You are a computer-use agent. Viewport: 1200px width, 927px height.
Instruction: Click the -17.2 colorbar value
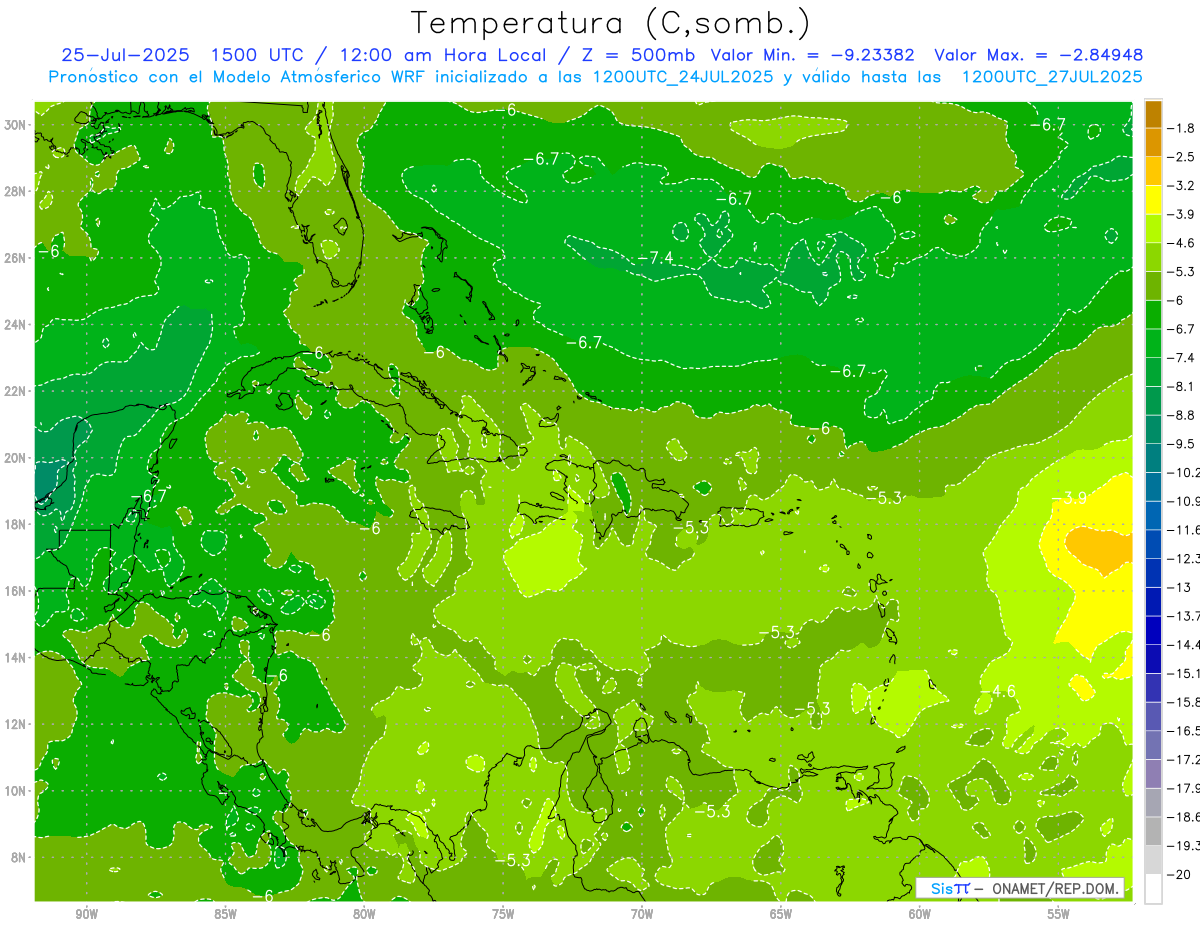(1185, 760)
